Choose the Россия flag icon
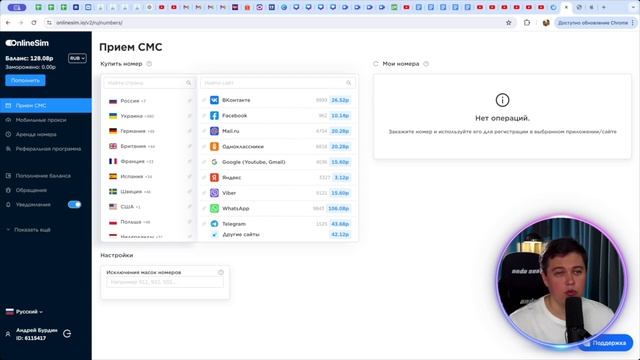 click(x=113, y=101)
